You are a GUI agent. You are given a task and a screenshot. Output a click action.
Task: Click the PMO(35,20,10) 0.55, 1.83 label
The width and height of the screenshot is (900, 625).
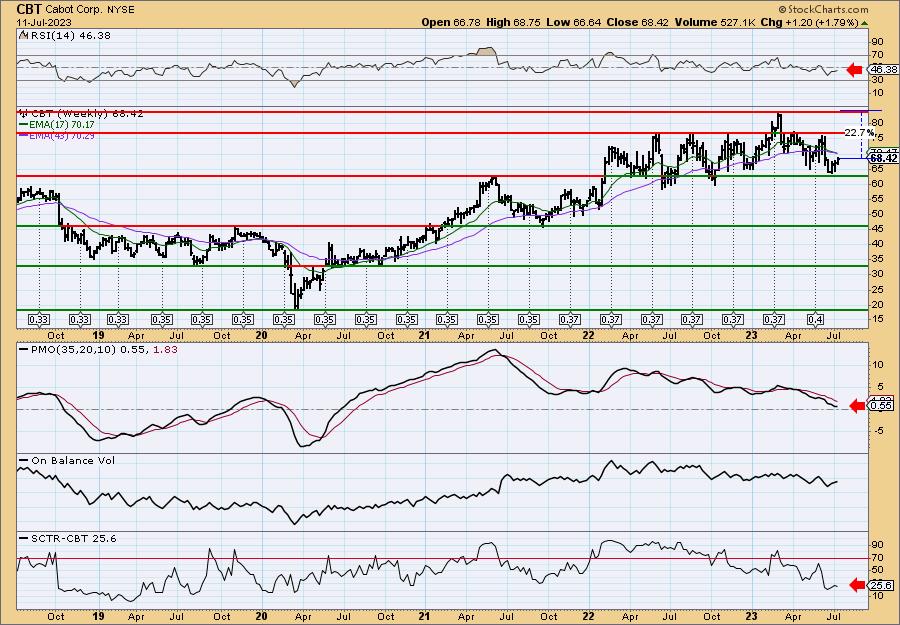pyautogui.click(x=104, y=348)
